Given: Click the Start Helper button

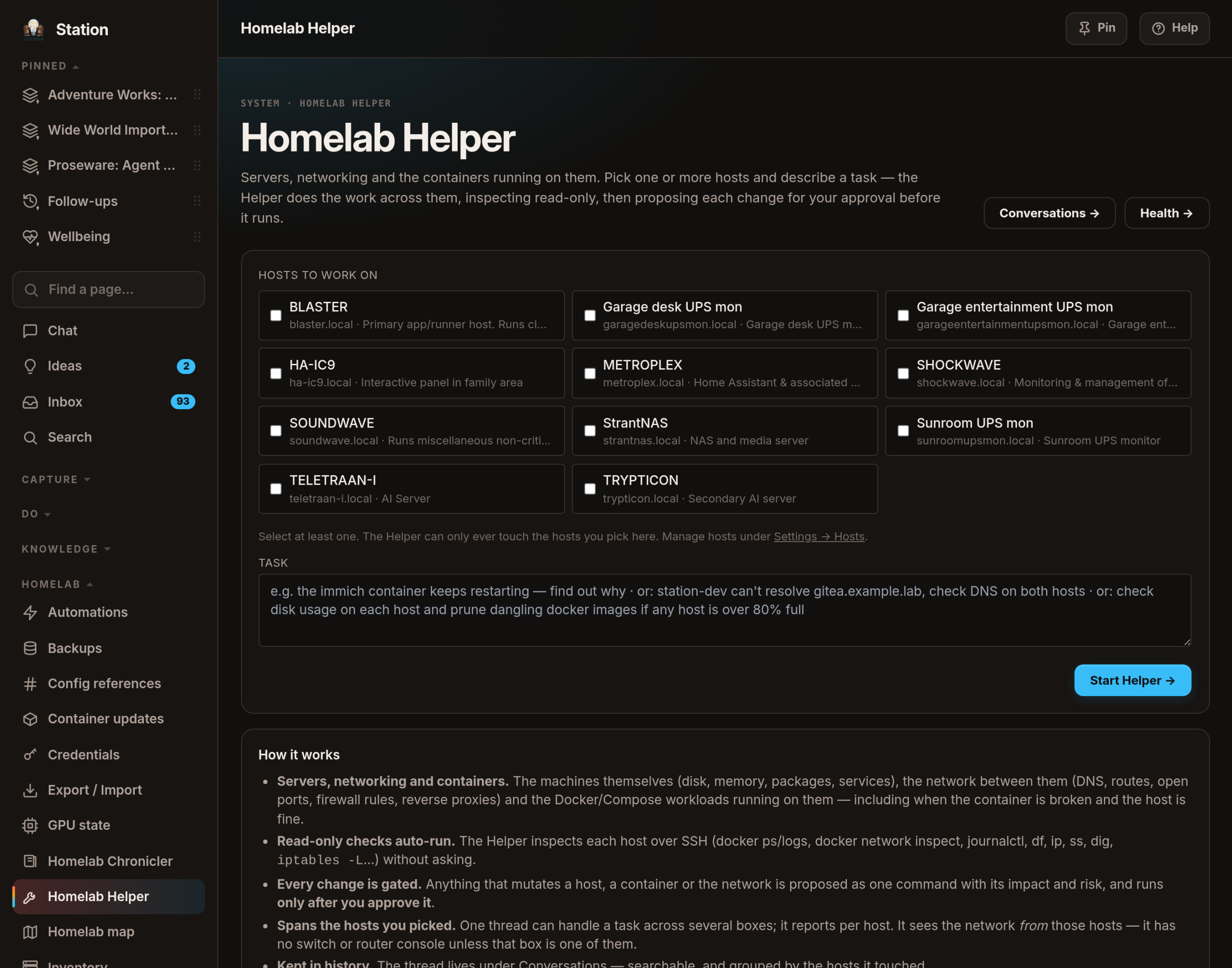Looking at the screenshot, I should pos(1132,680).
